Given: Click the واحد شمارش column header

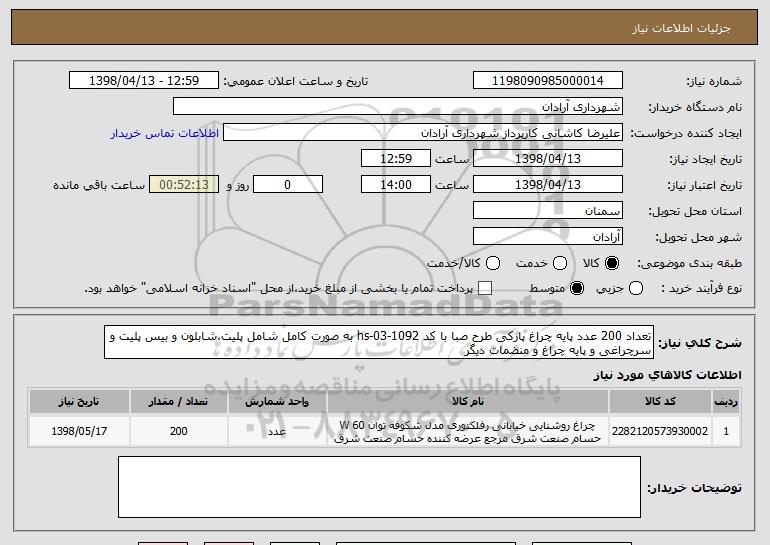Looking at the screenshot, I should pos(277,402).
